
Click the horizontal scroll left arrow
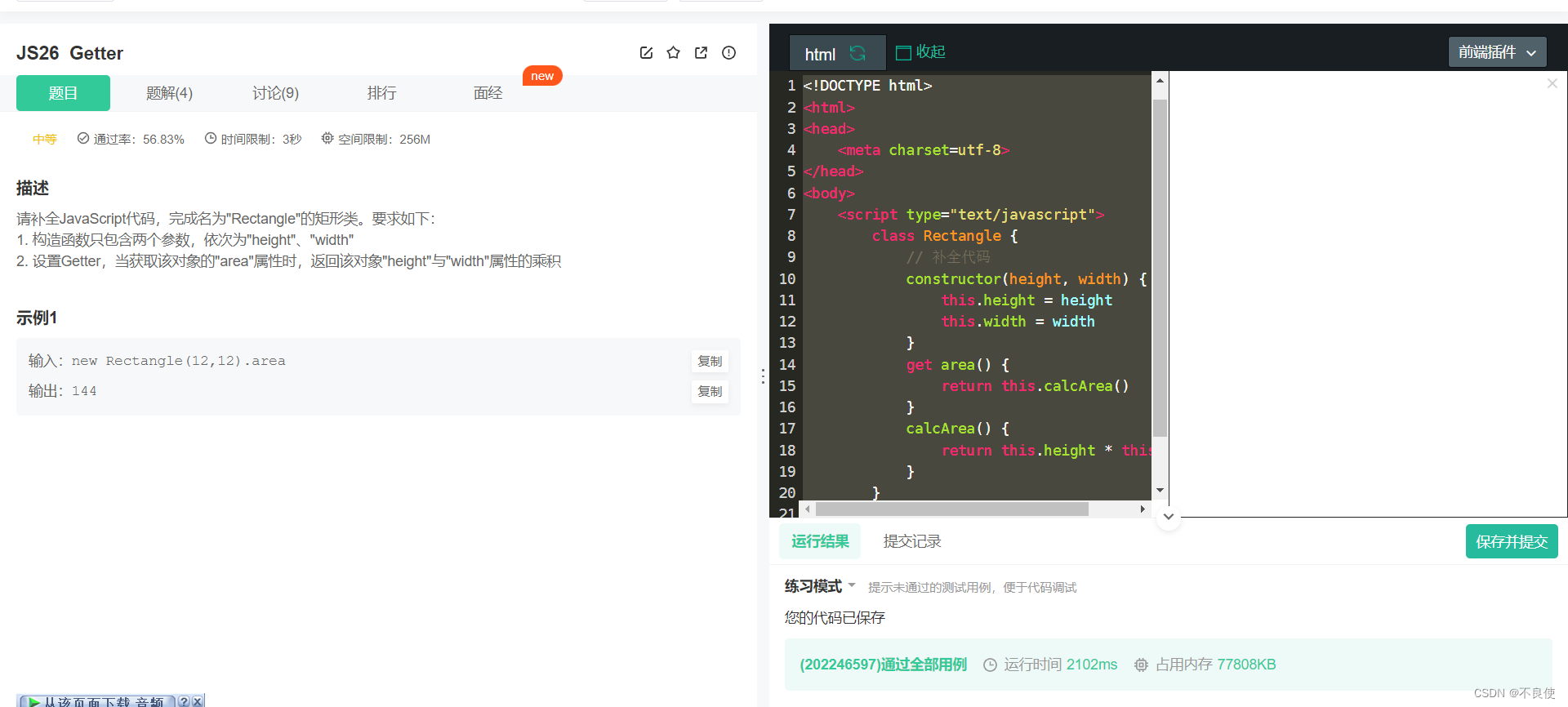coord(808,509)
